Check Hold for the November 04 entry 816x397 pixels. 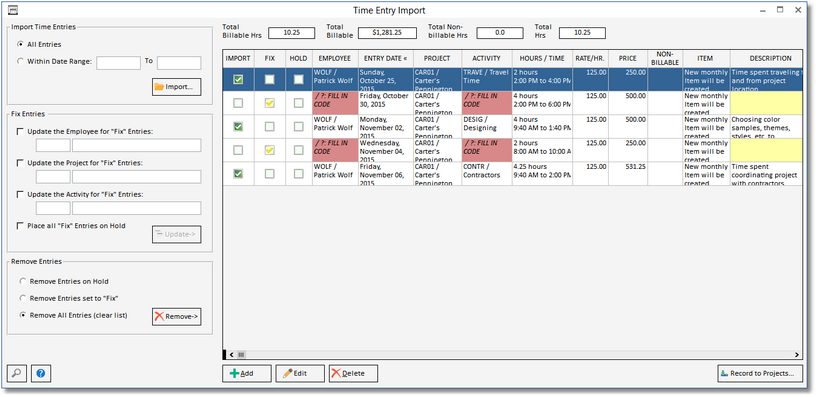[298, 150]
